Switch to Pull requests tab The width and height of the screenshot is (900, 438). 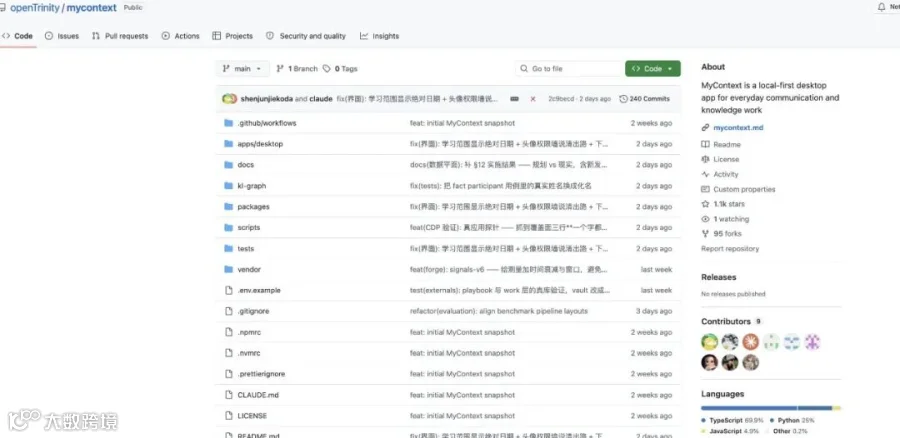tap(120, 36)
